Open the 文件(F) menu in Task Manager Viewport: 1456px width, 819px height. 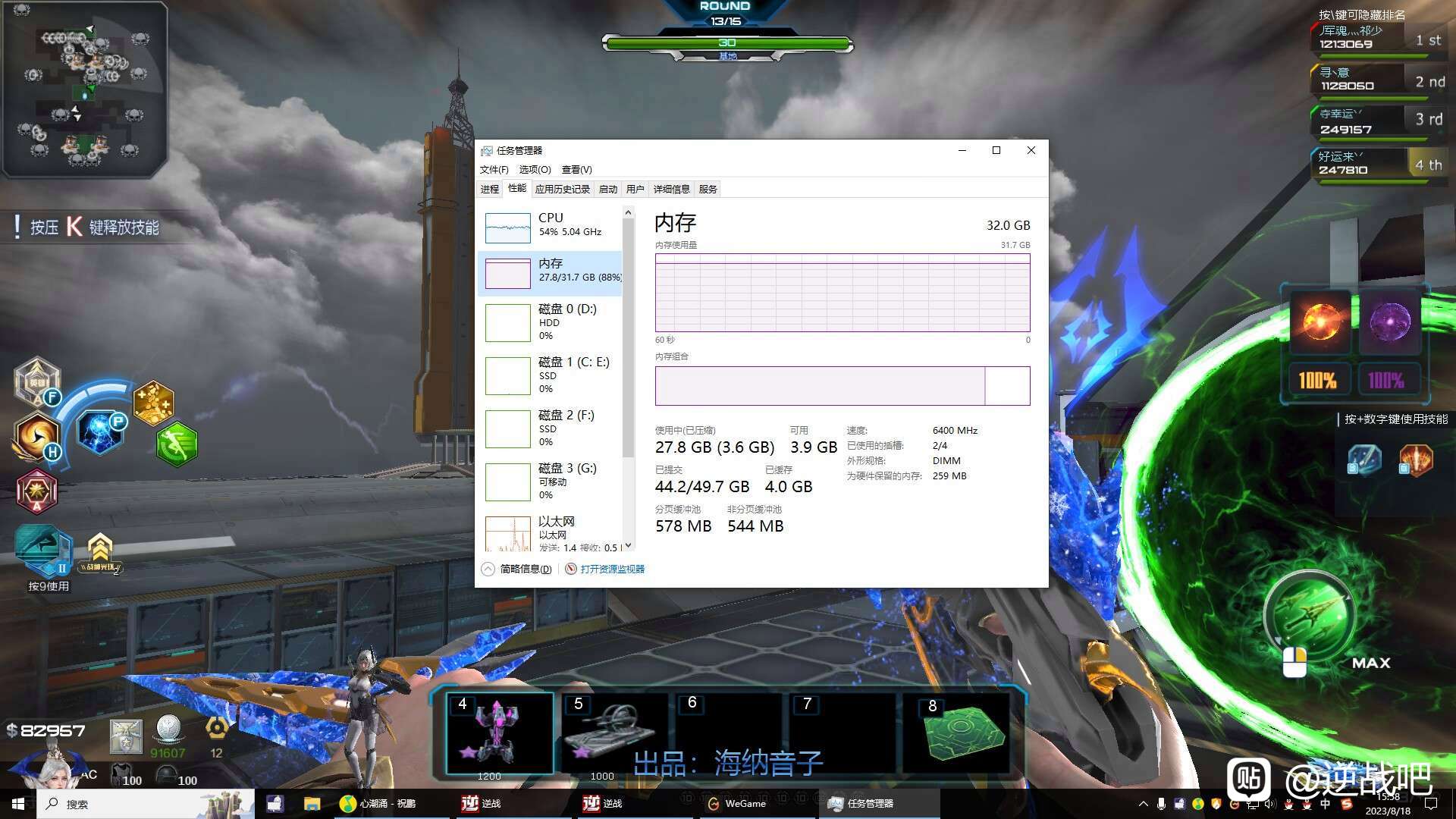click(x=494, y=169)
